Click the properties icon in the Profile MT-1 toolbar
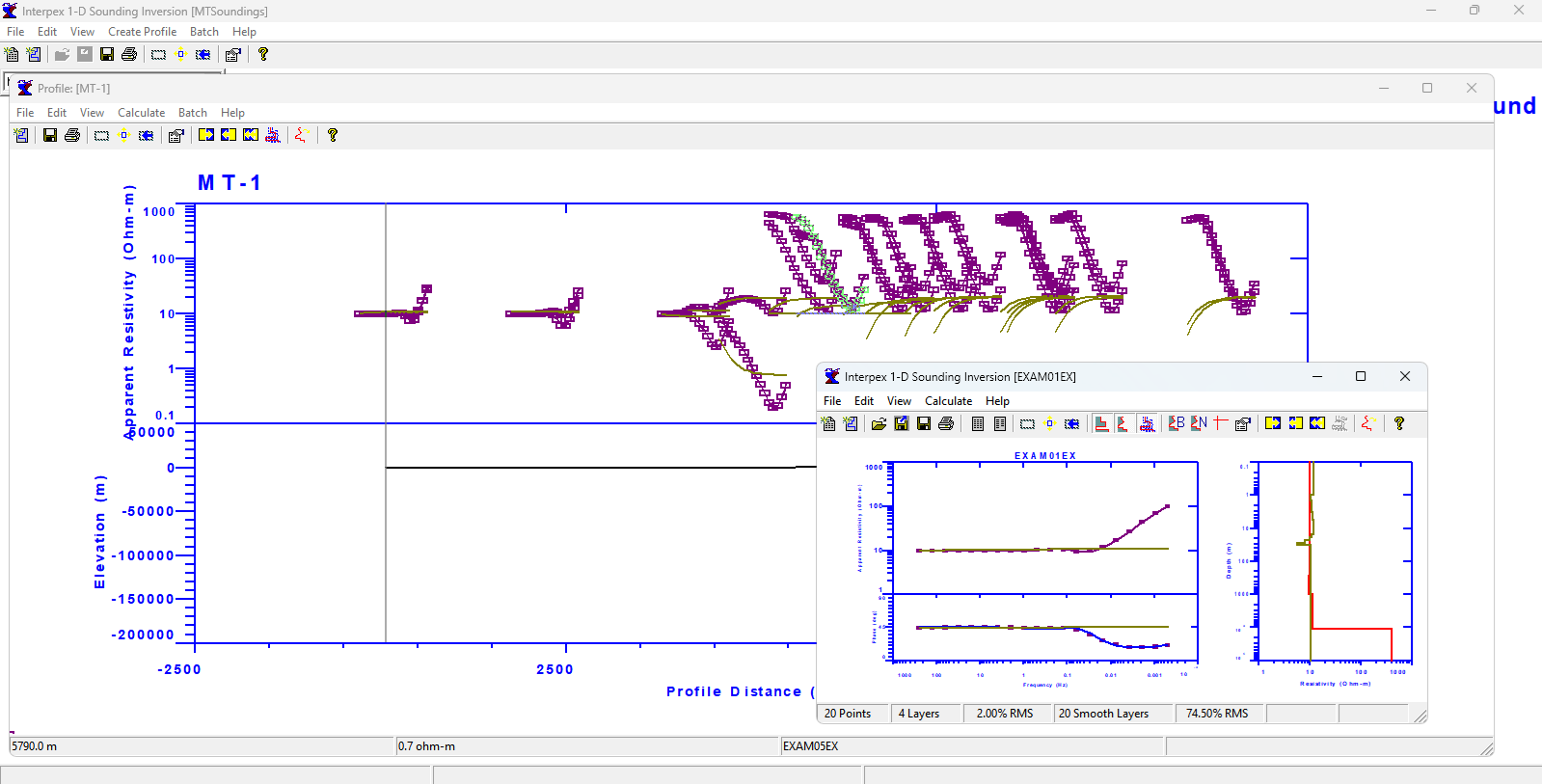Image resolution: width=1542 pixels, height=784 pixels. point(176,135)
